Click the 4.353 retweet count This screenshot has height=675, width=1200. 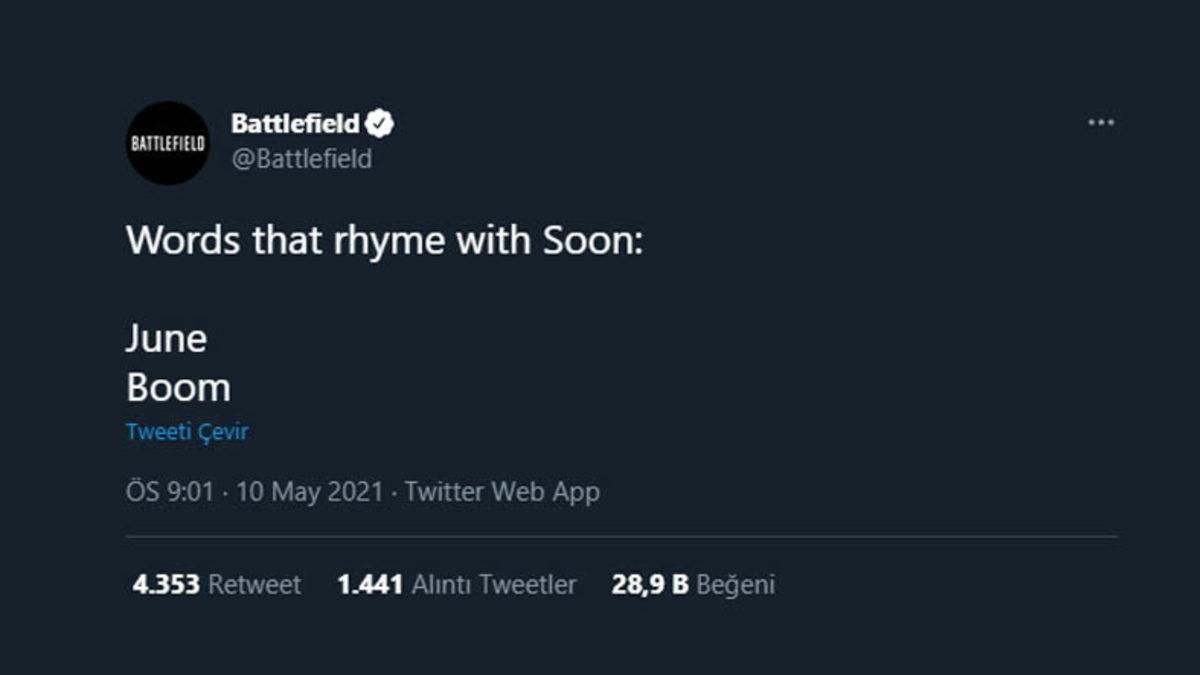(166, 585)
